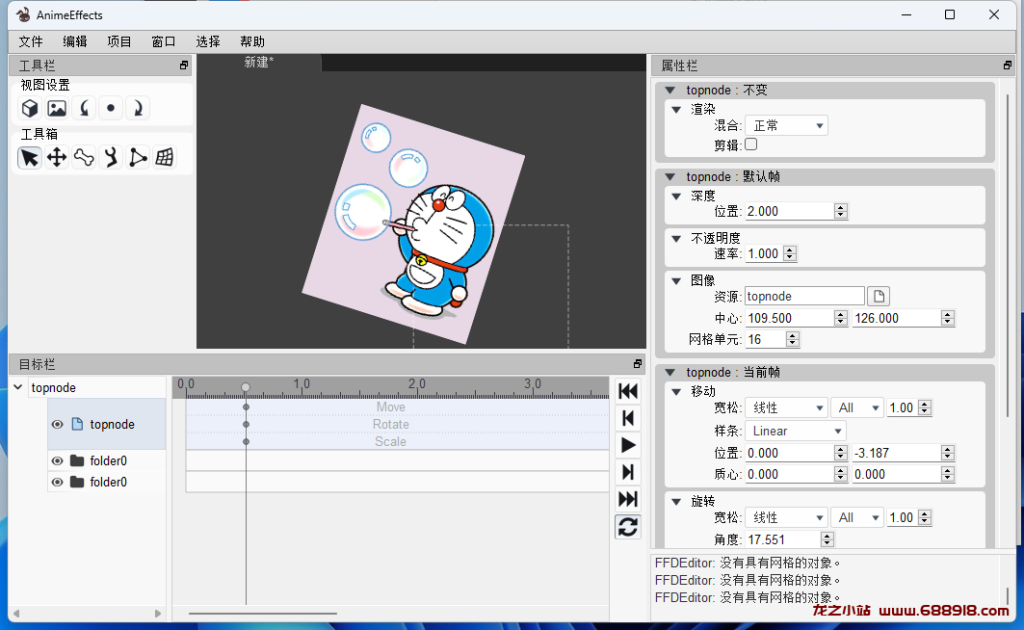Open the 混合 blend mode dropdown
The height and width of the screenshot is (630, 1024).
click(x=786, y=125)
